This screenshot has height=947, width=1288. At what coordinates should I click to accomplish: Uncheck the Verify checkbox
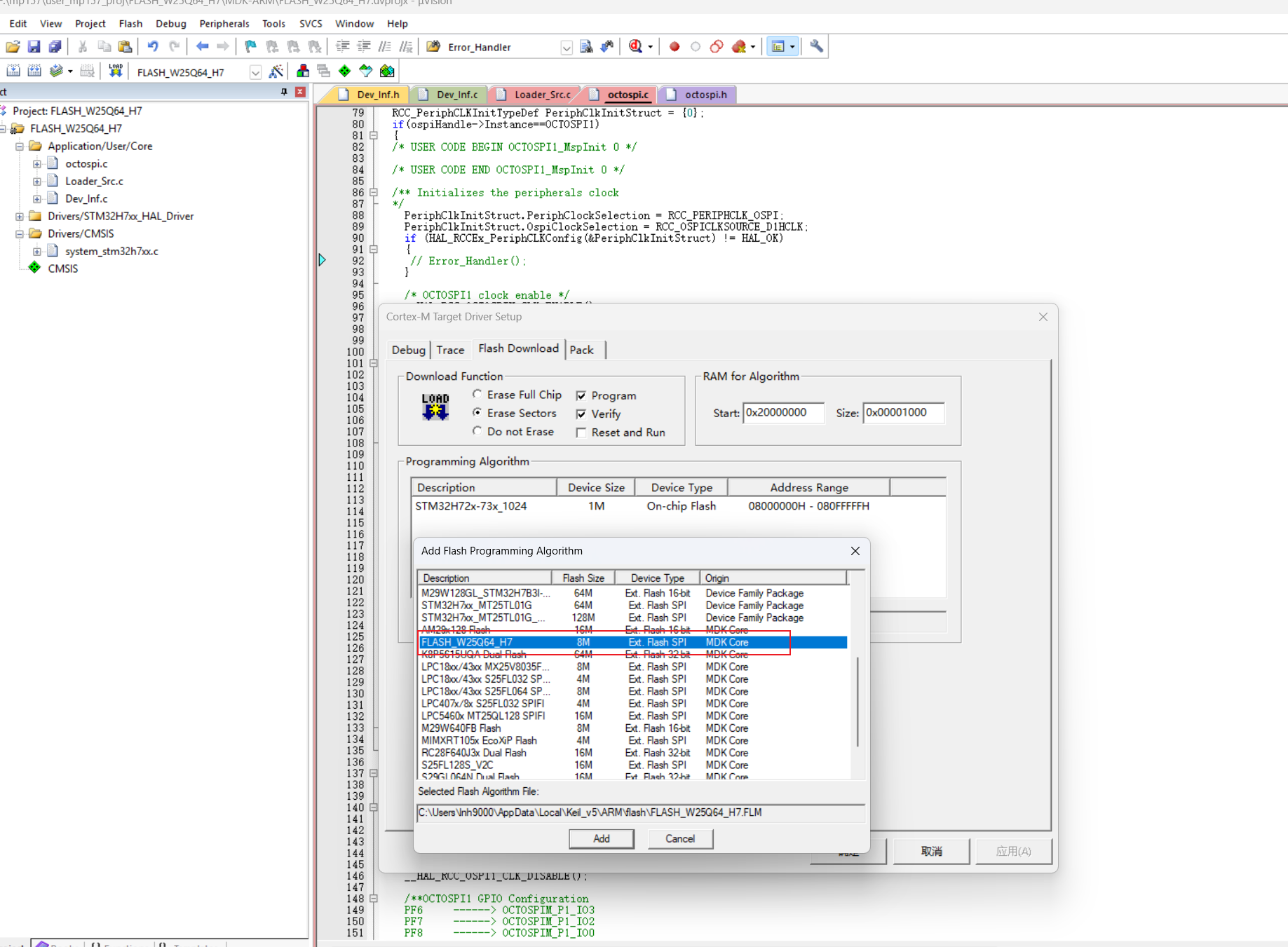581,414
